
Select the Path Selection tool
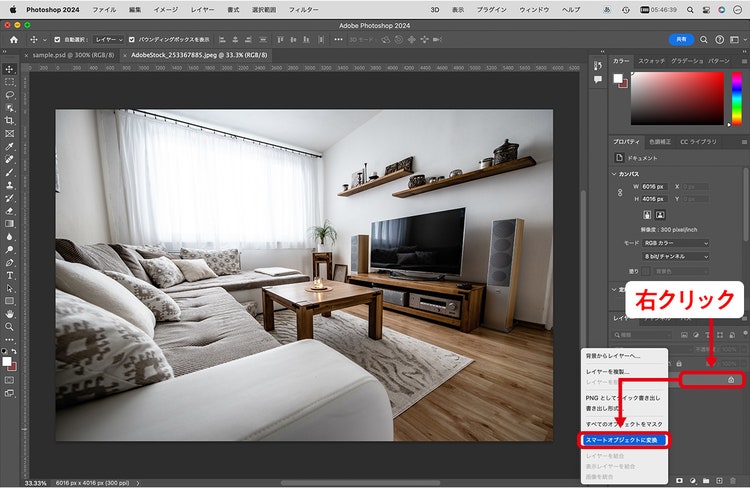[9, 288]
